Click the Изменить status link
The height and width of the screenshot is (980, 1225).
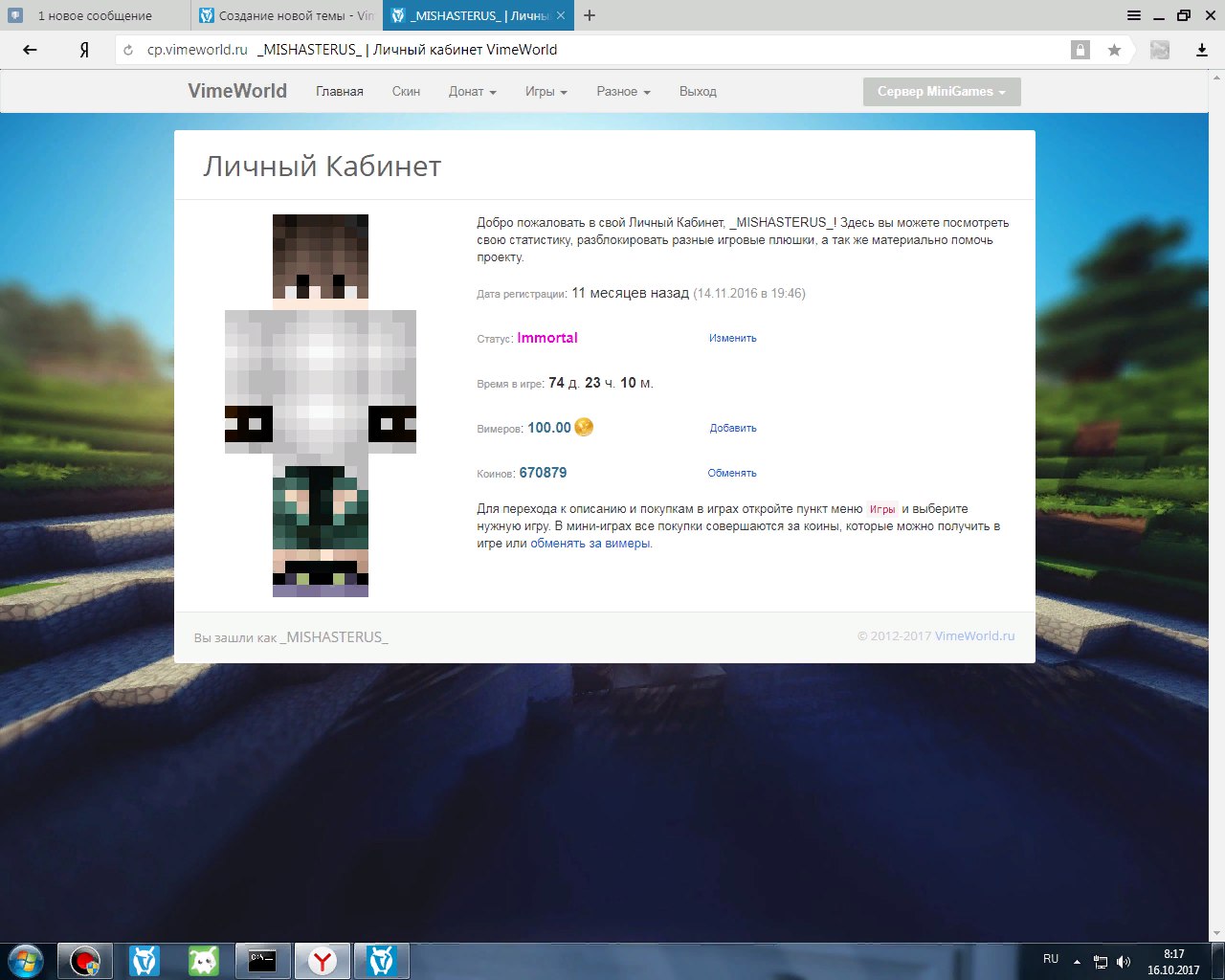click(733, 338)
